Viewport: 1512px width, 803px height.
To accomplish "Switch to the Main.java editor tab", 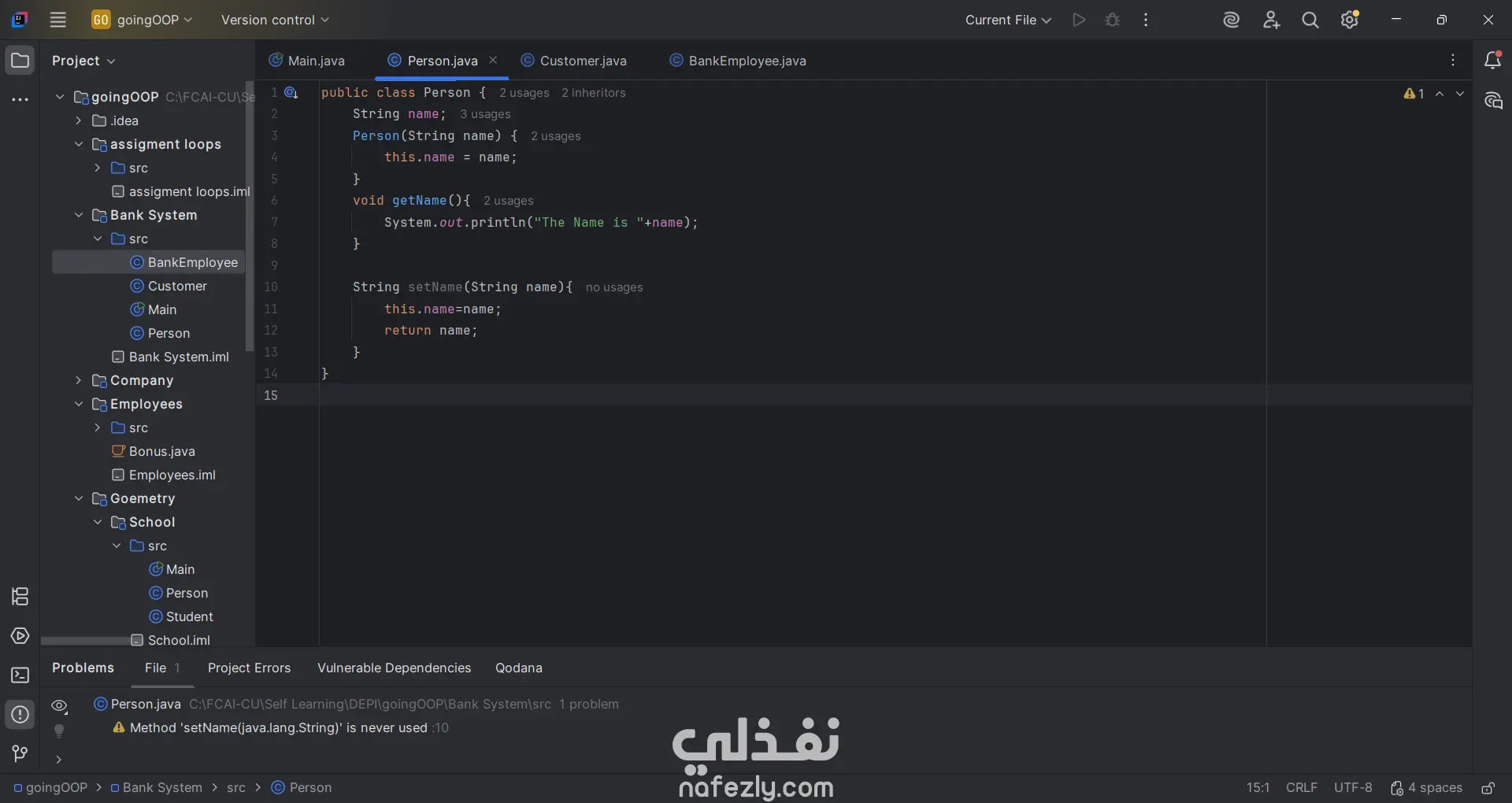I will [307, 61].
